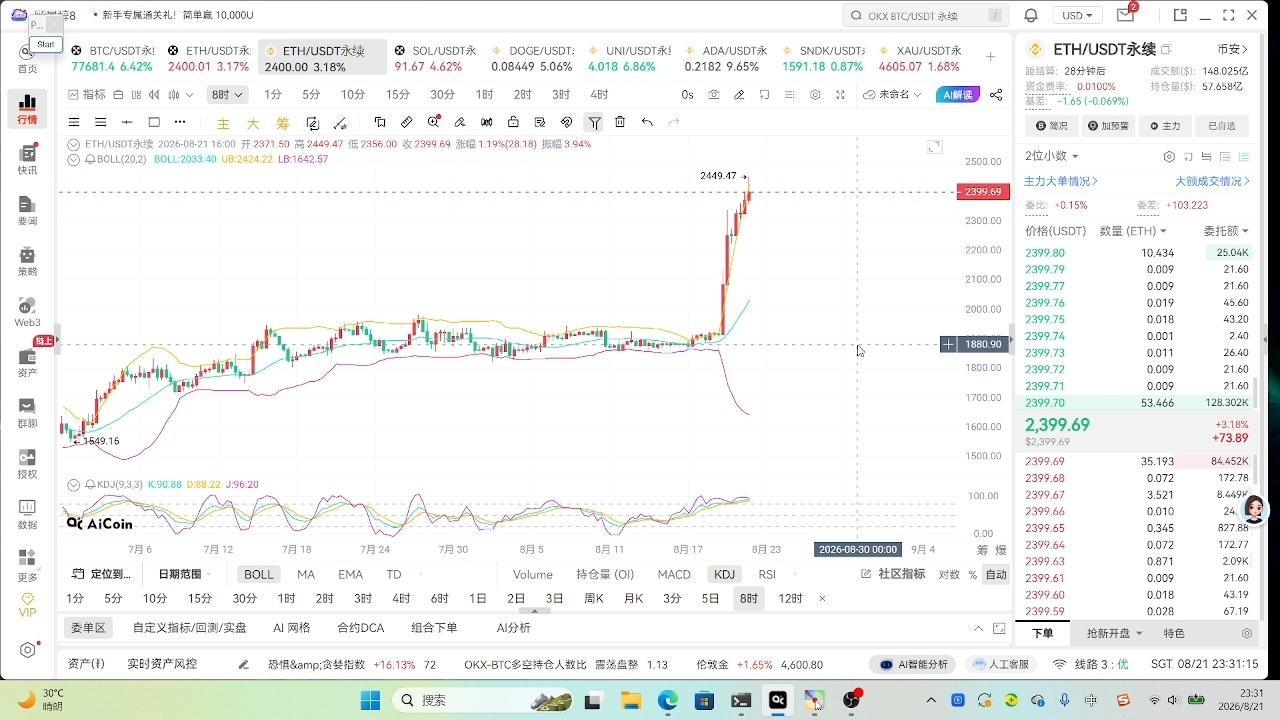
Task: Open the 8时 timeframe dropdown
Action: coord(227,95)
